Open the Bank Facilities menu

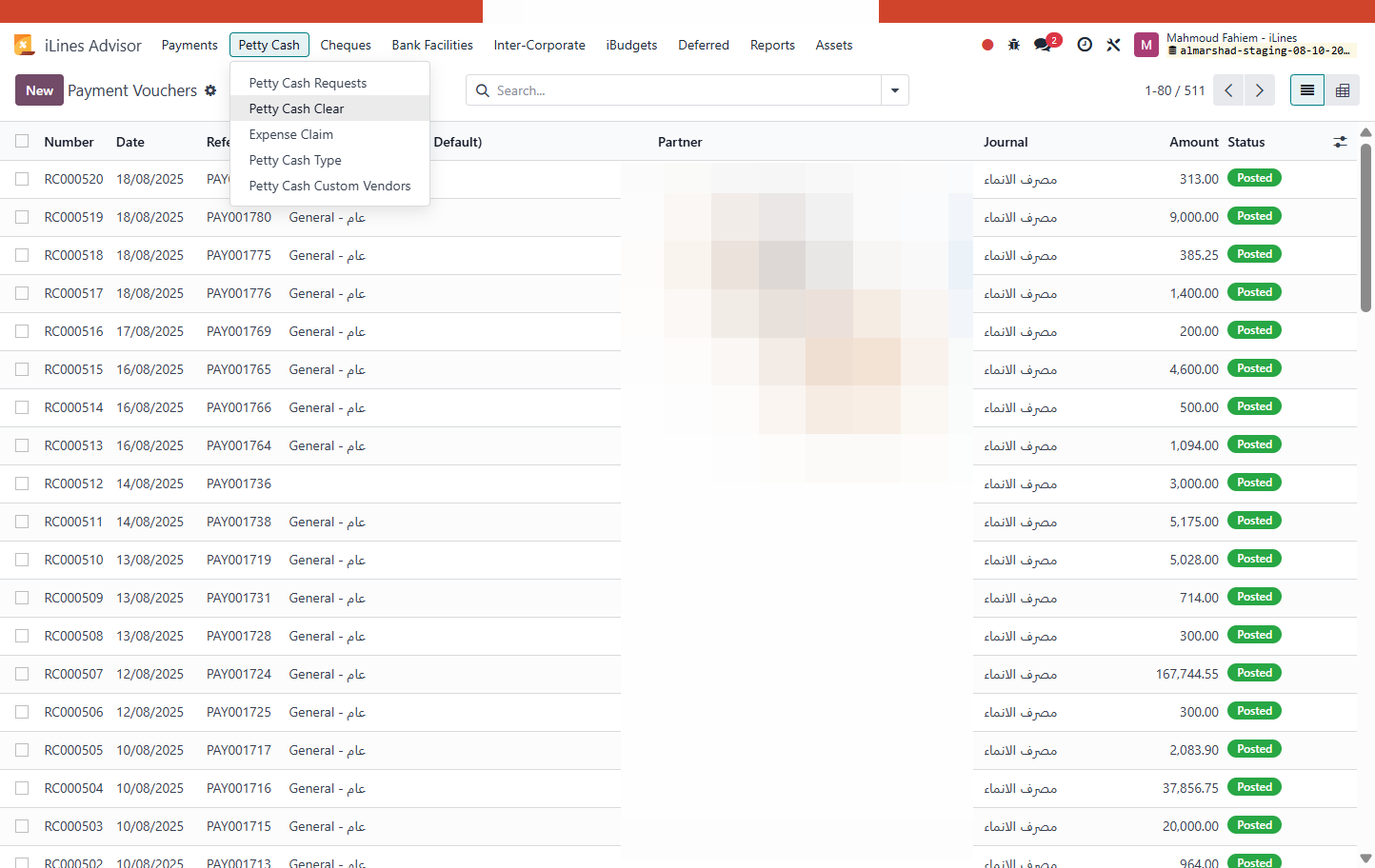pos(432,45)
